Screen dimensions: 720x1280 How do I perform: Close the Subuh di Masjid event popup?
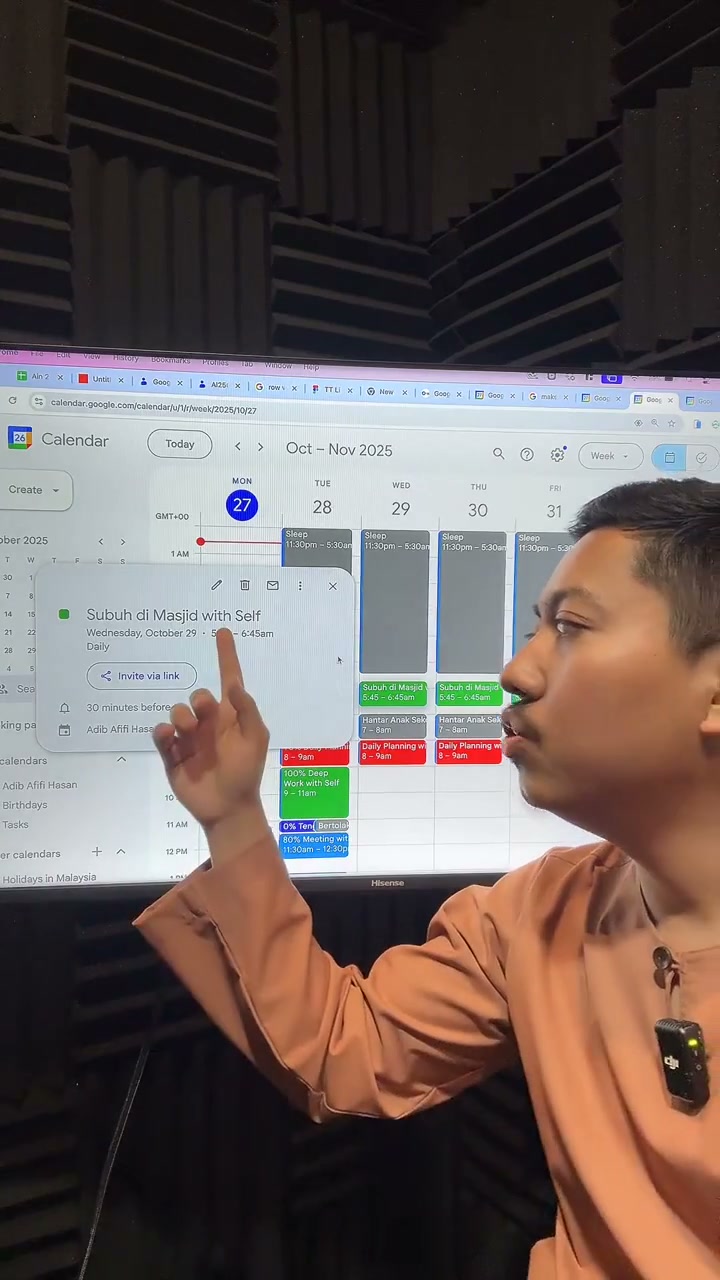[x=333, y=586]
